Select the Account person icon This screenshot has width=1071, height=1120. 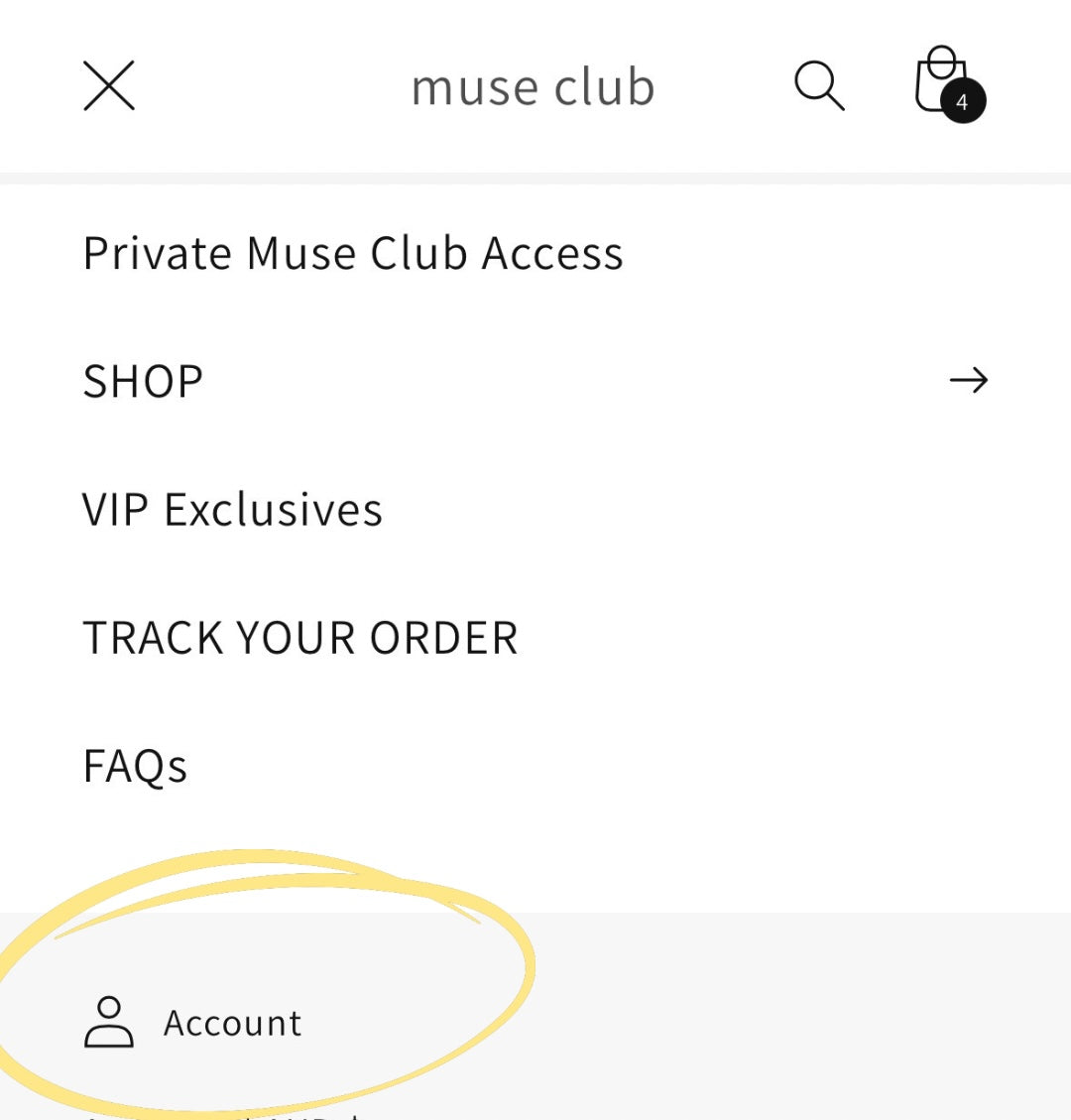109,1023
